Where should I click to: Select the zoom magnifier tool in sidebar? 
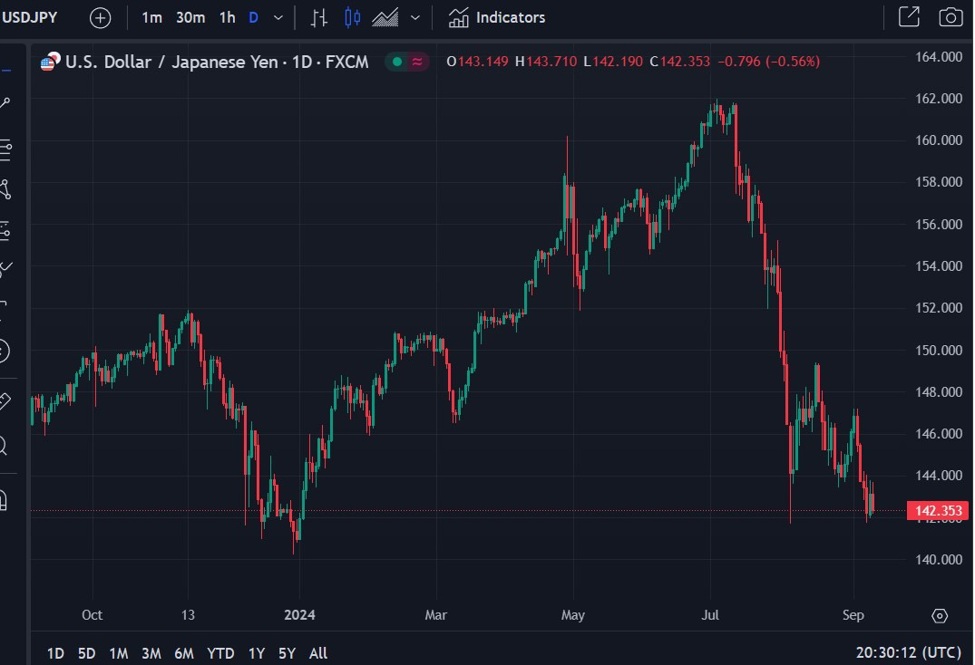(x=5, y=446)
